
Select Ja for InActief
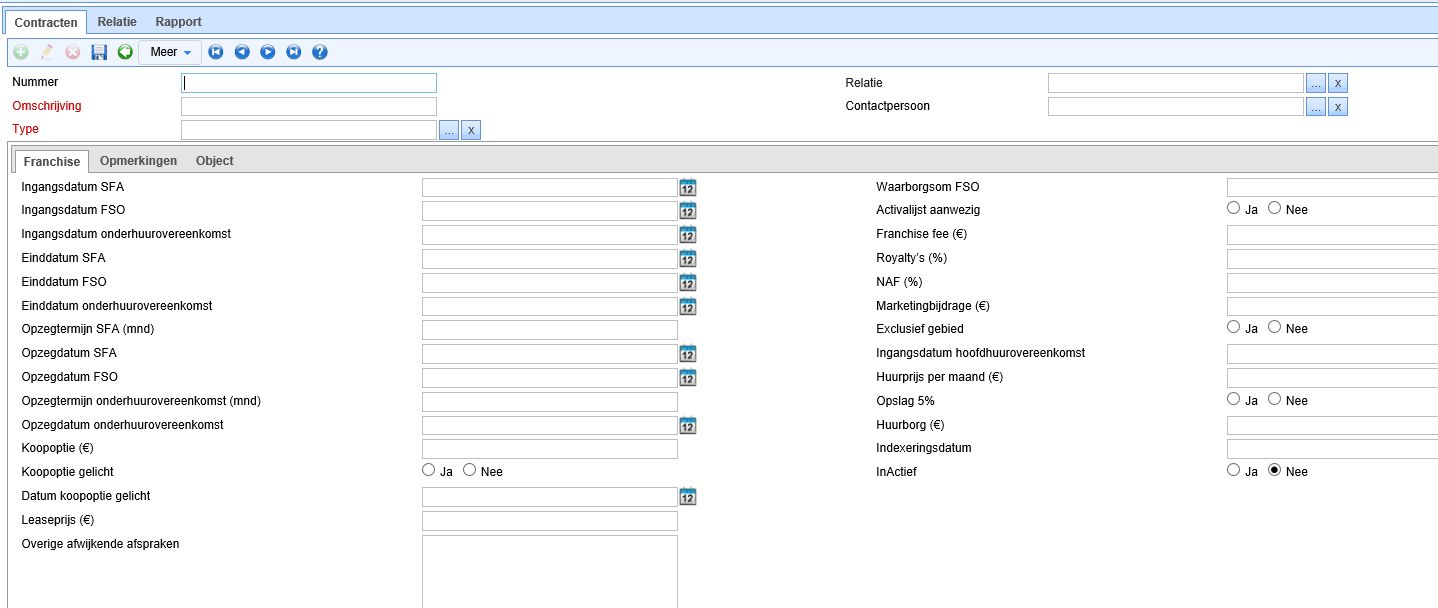tap(1233, 470)
